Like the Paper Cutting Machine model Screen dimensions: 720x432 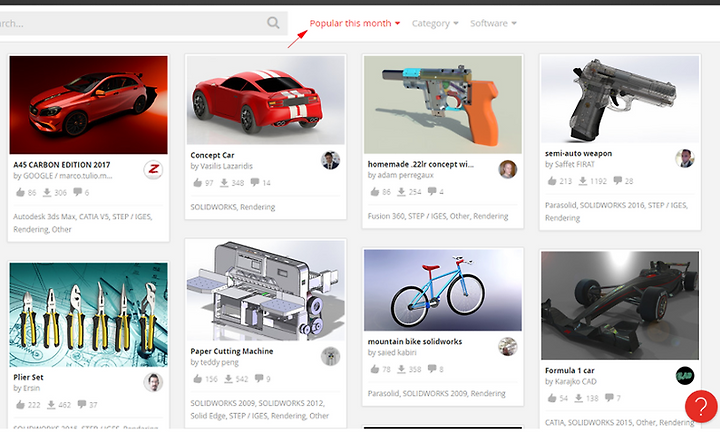pos(197,379)
